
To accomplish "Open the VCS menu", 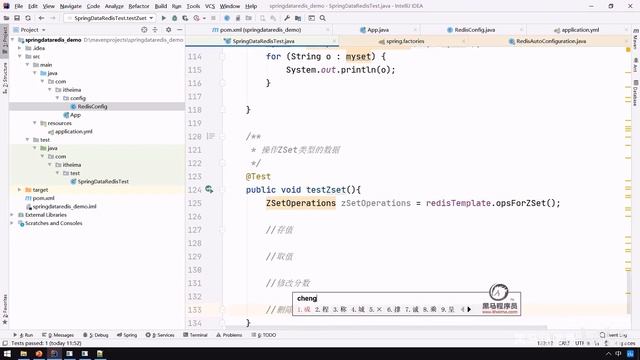I will [210, 6].
